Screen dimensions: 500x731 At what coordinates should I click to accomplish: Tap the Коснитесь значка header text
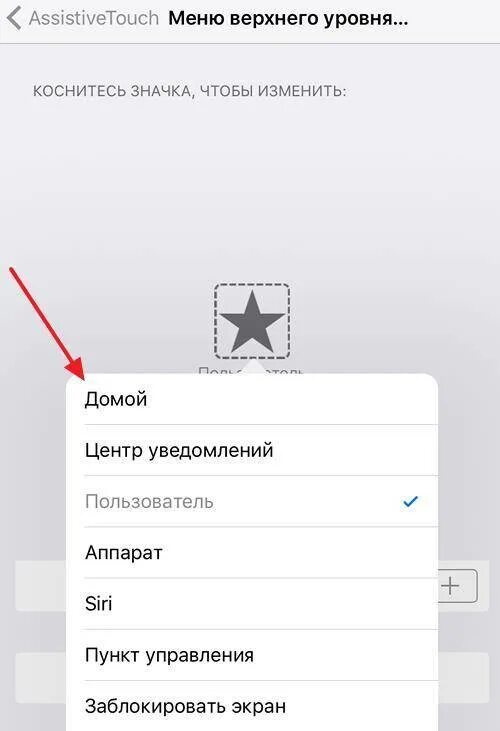[x=190, y=91]
